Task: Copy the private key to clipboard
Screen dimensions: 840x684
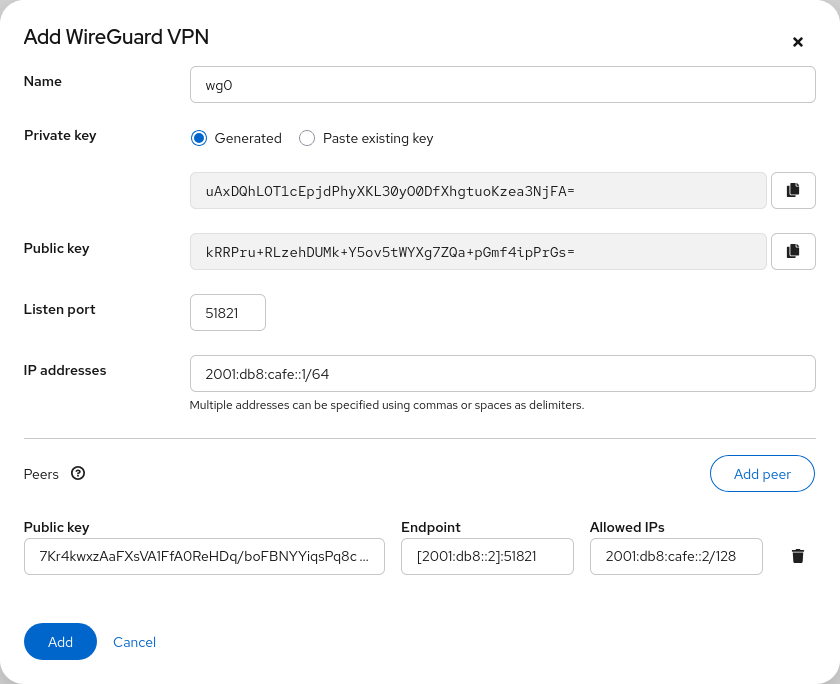Action: click(x=793, y=190)
